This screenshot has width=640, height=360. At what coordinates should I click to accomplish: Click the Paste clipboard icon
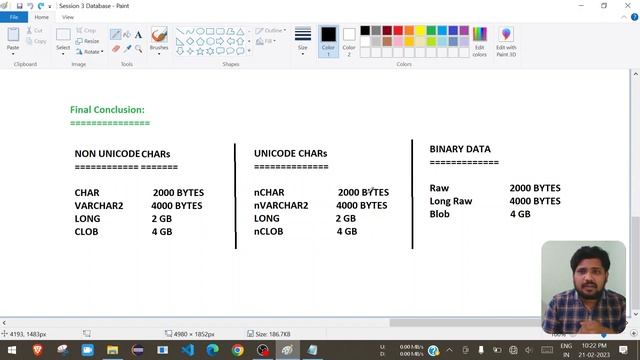[13, 35]
